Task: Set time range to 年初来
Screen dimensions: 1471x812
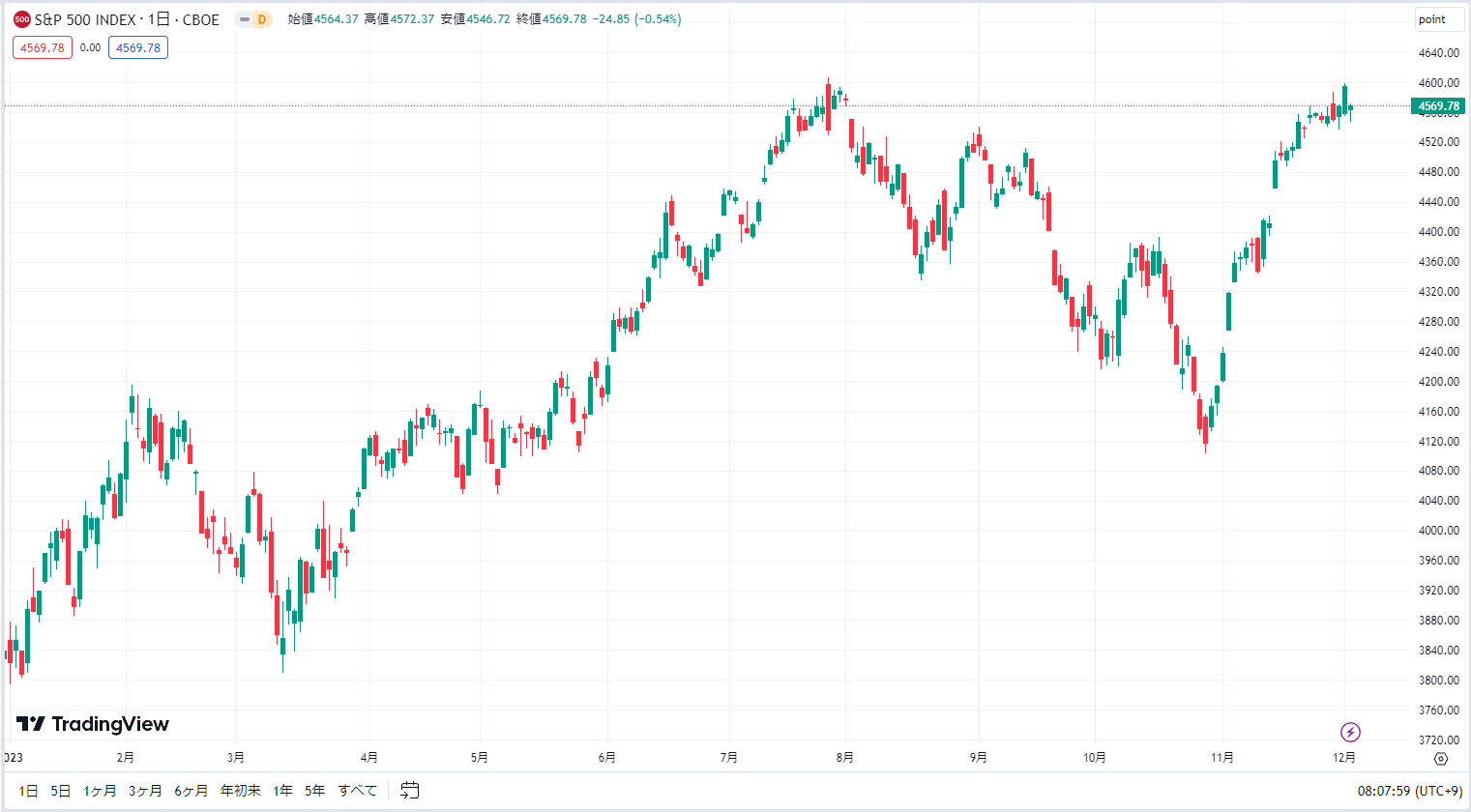Action: [x=241, y=791]
